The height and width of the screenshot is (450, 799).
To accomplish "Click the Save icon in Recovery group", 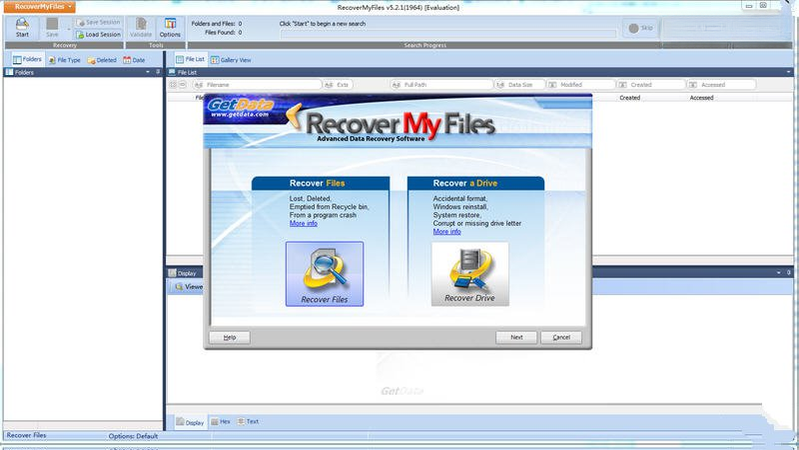I will pos(52,28).
